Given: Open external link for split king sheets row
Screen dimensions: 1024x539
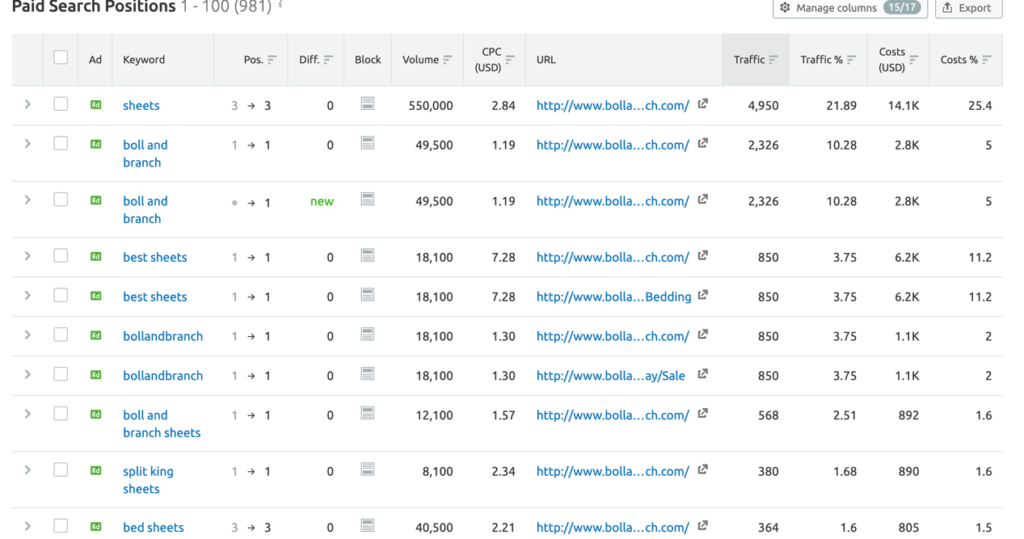Looking at the screenshot, I should coord(703,470).
